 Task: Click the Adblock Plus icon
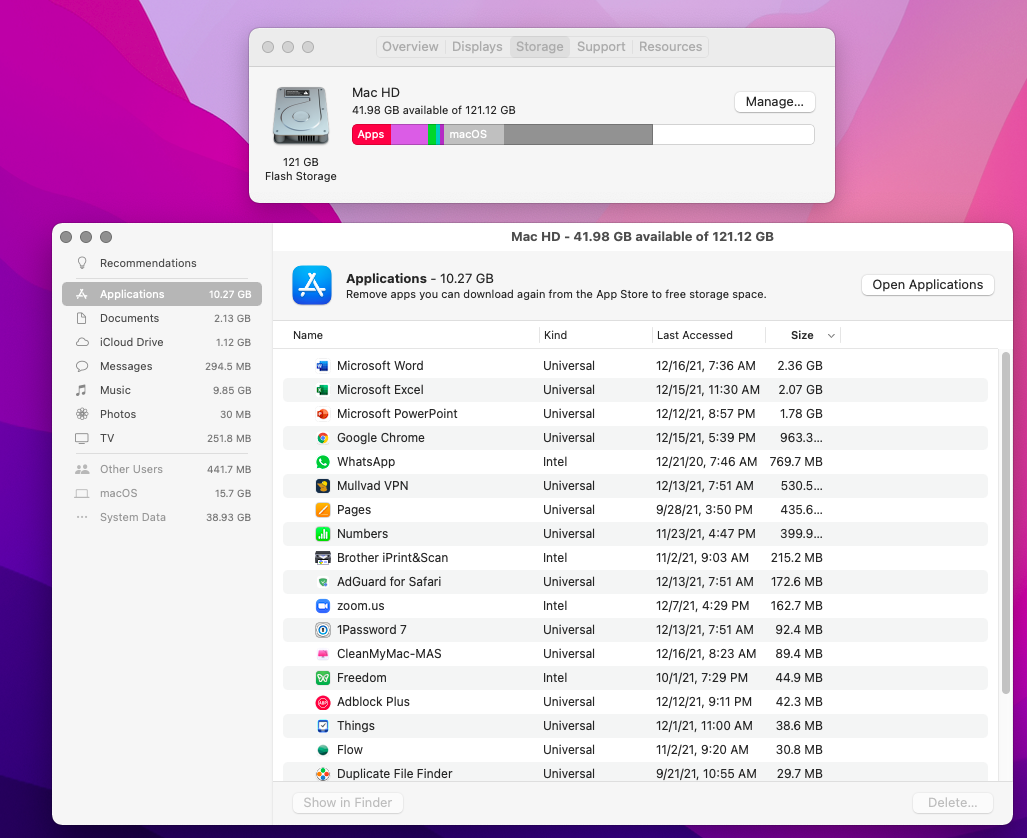point(322,702)
